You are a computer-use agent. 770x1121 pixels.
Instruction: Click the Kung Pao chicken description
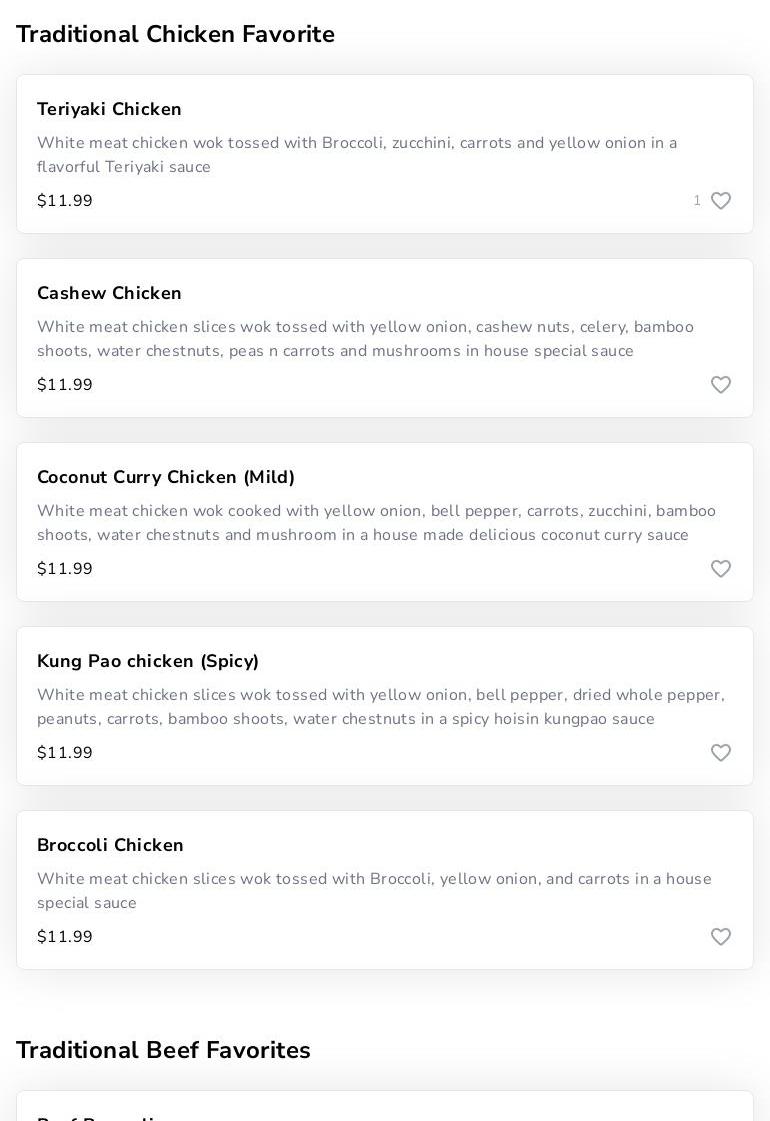380,707
